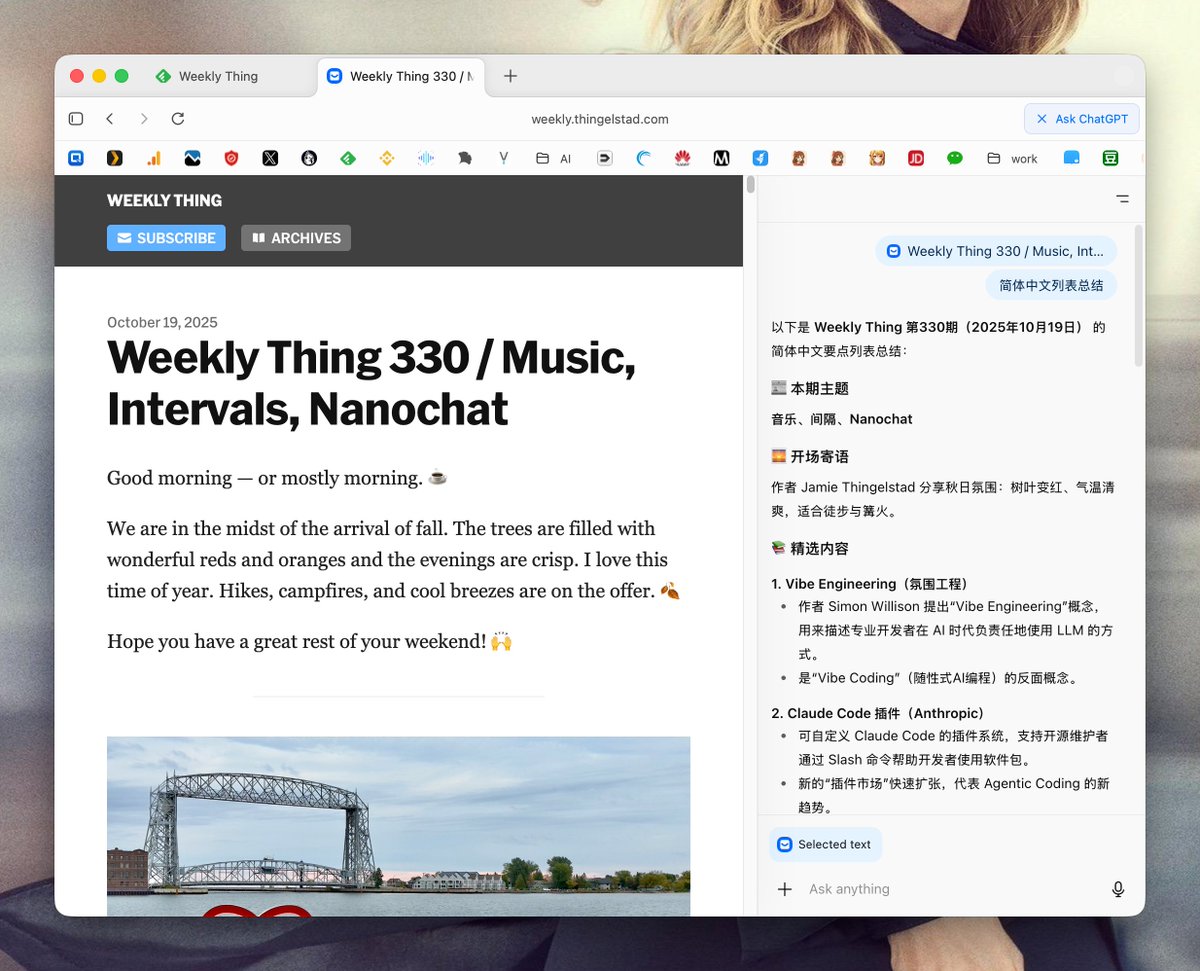This screenshot has height=971, width=1200.
Task: Click the October 19, 2025 date
Action: [162, 322]
